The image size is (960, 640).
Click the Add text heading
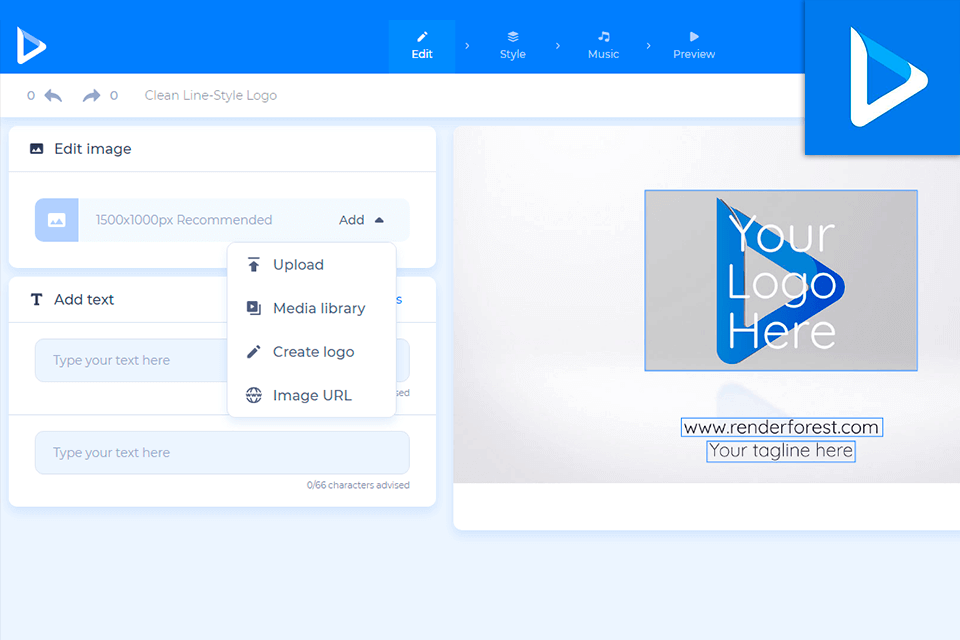[84, 299]
